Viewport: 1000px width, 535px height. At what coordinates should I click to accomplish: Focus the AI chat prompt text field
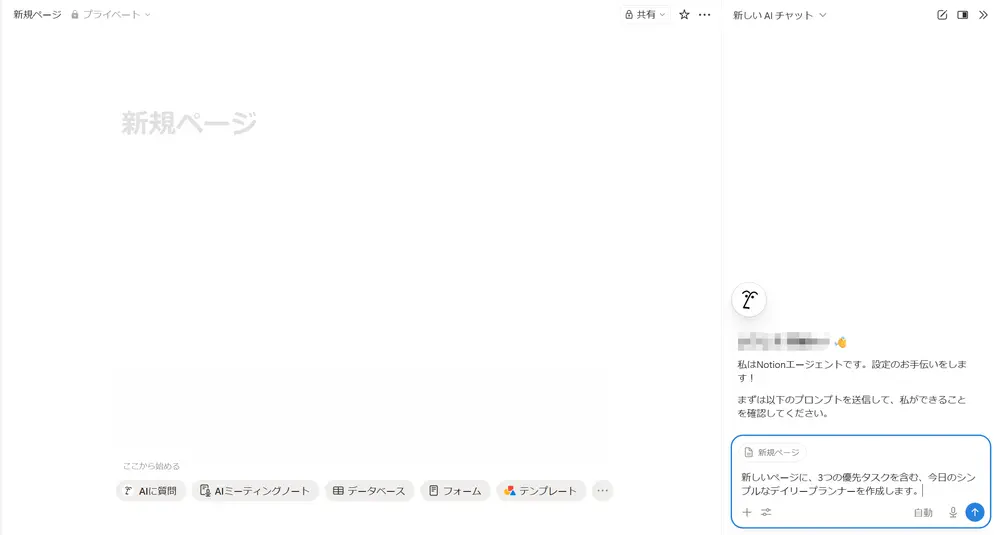(858, 484)
